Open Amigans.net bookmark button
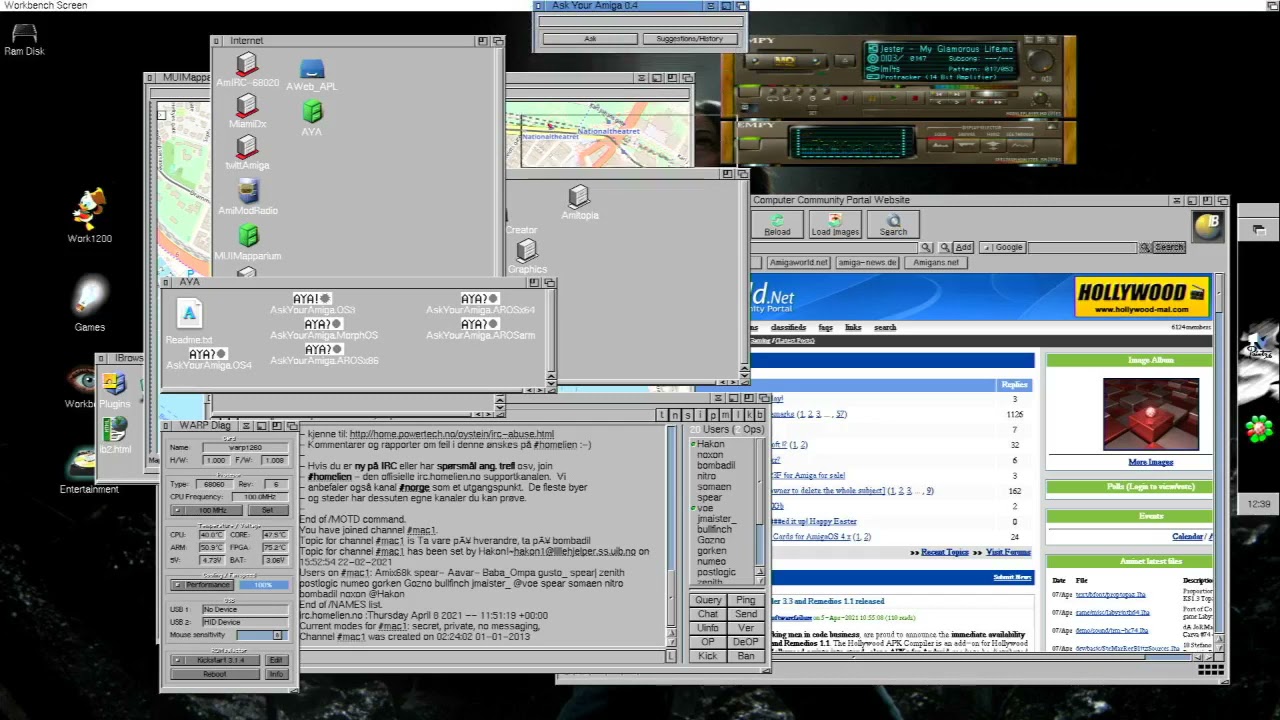This screenshot has height=720, width=1280. pyautogui.click(x=936, y=262)
